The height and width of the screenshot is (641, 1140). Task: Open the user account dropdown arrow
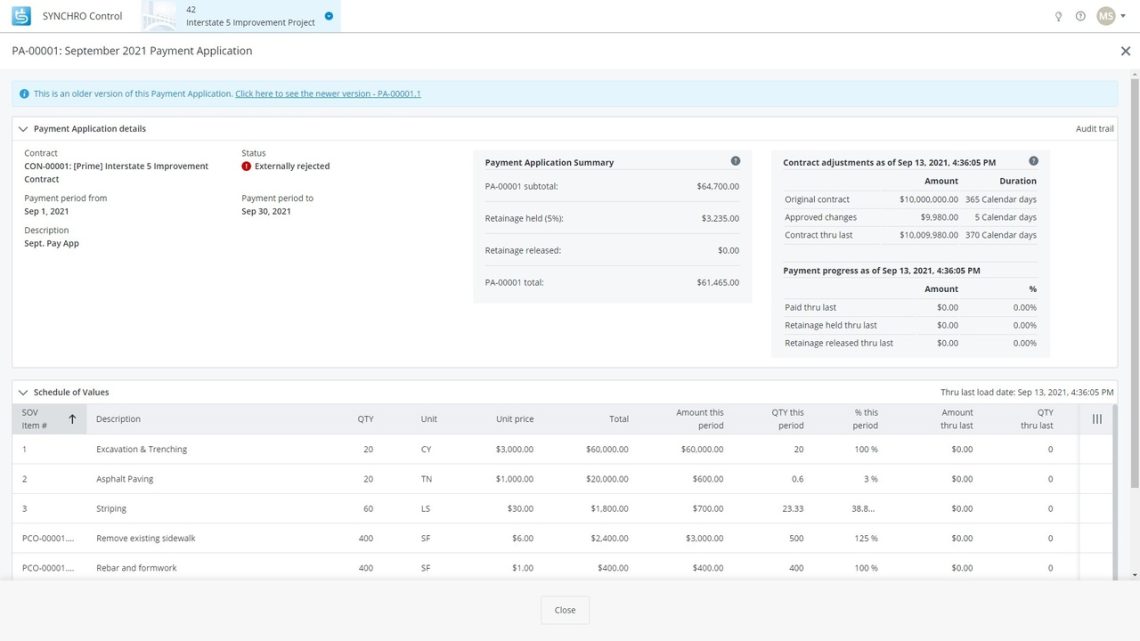pos(1122,15)
